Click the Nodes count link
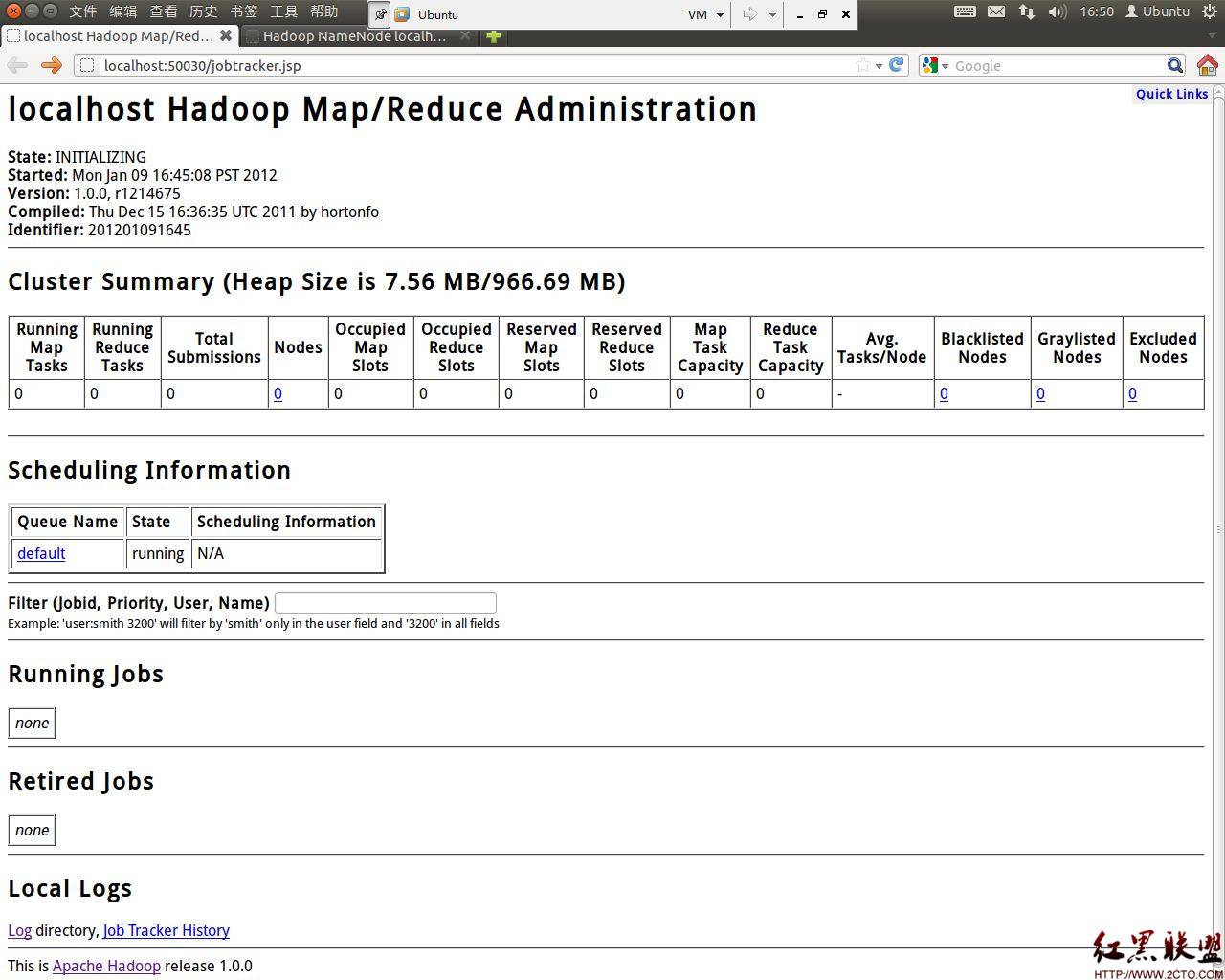Image resolution: width=1225 pixels, height=980 pixels. click(x=278, y=393)
